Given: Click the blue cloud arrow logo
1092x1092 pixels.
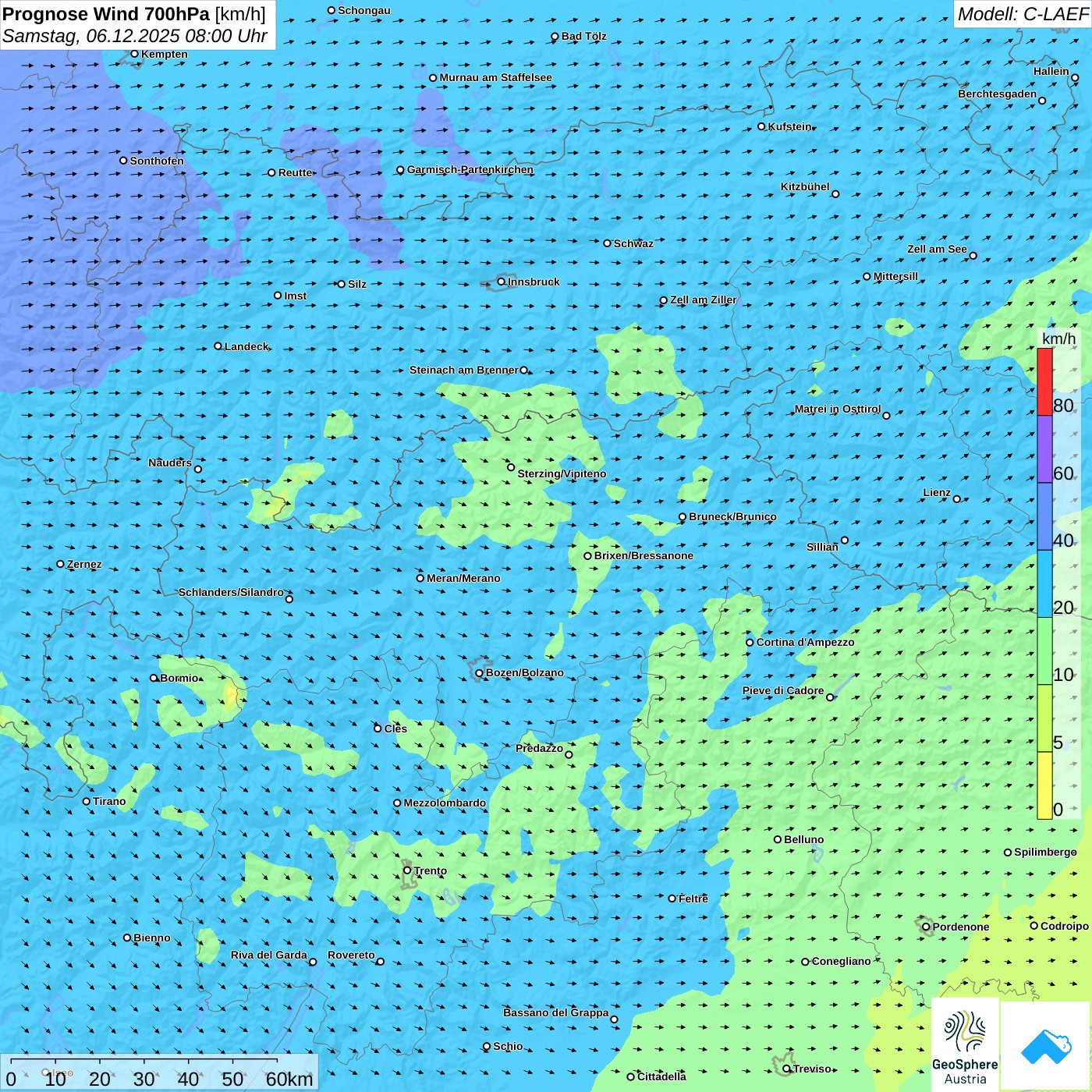Looking at the screenshot, I should (1046, 1046).
